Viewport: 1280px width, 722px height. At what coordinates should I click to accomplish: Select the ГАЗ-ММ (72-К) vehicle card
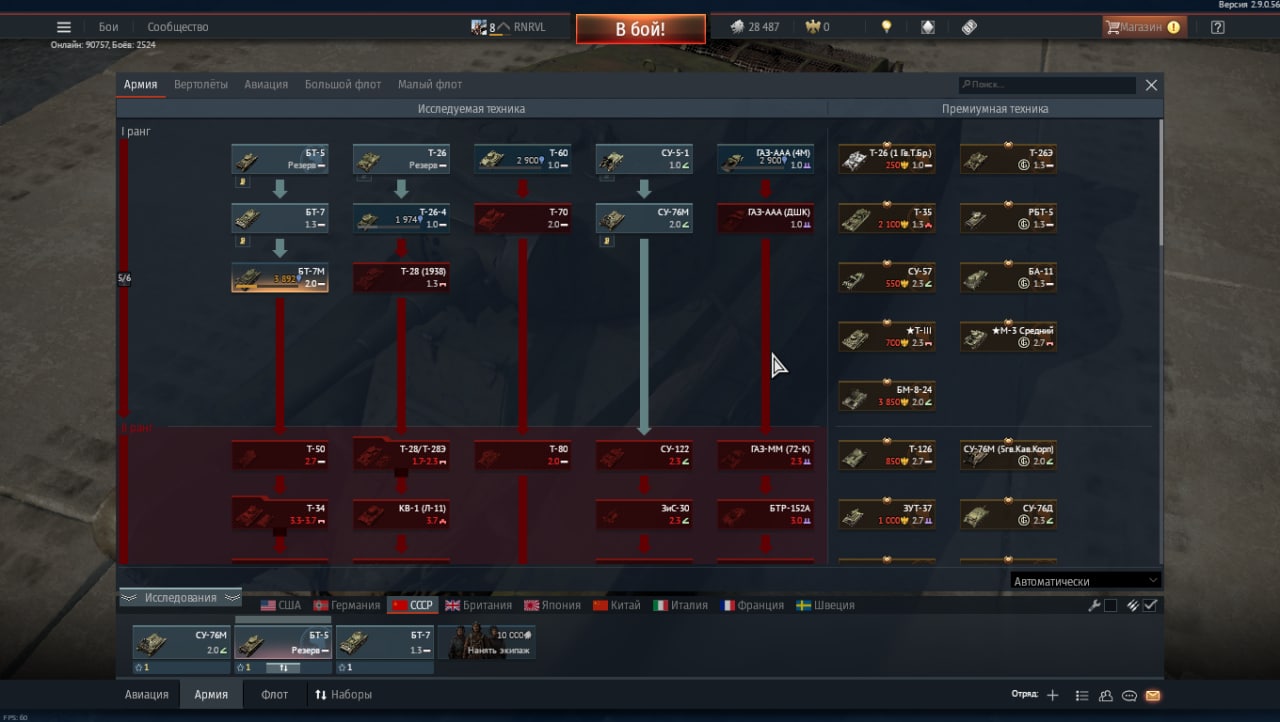(x=765, y=455)
